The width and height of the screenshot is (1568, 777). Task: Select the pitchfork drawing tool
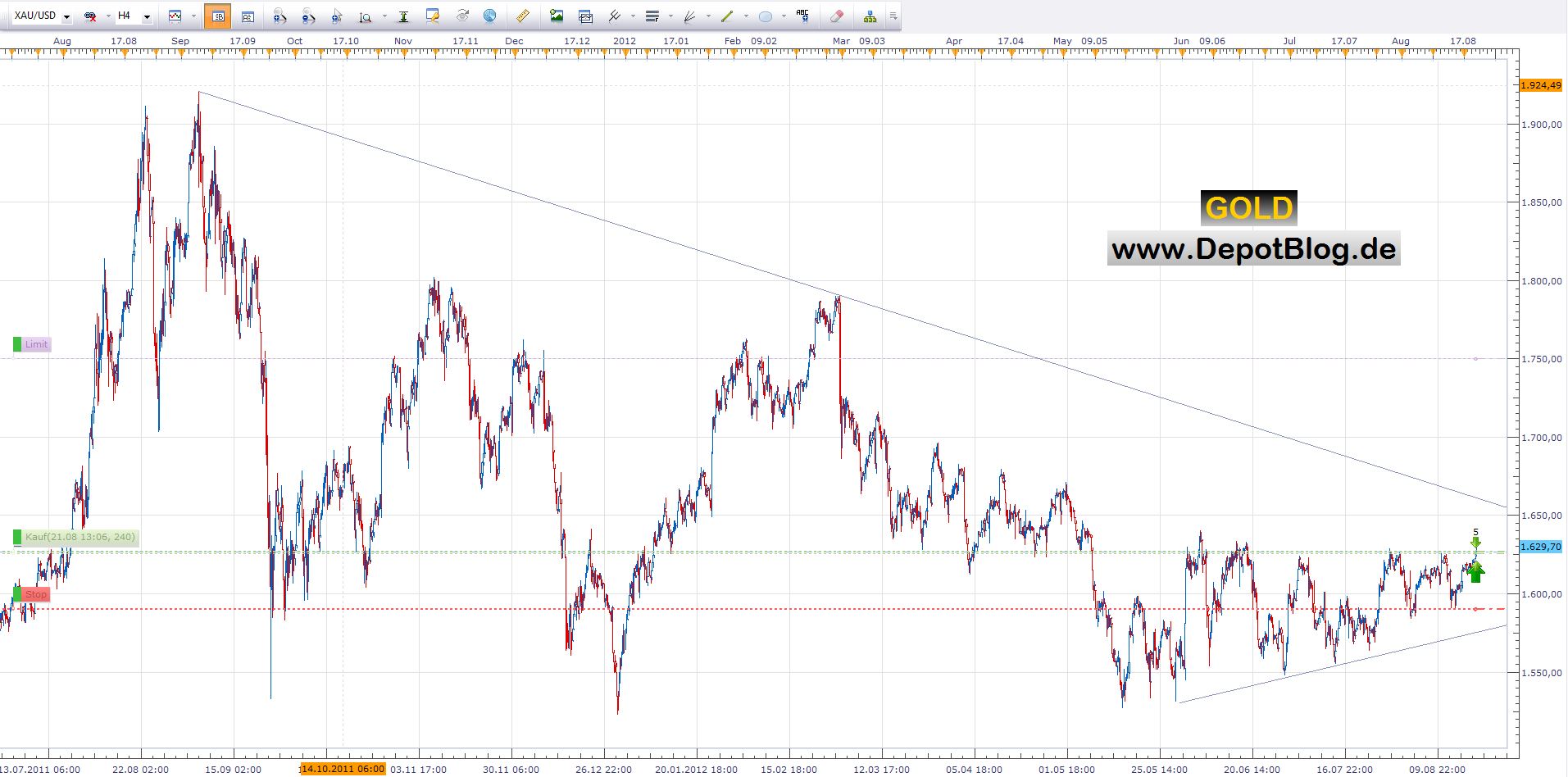point(614,16)
